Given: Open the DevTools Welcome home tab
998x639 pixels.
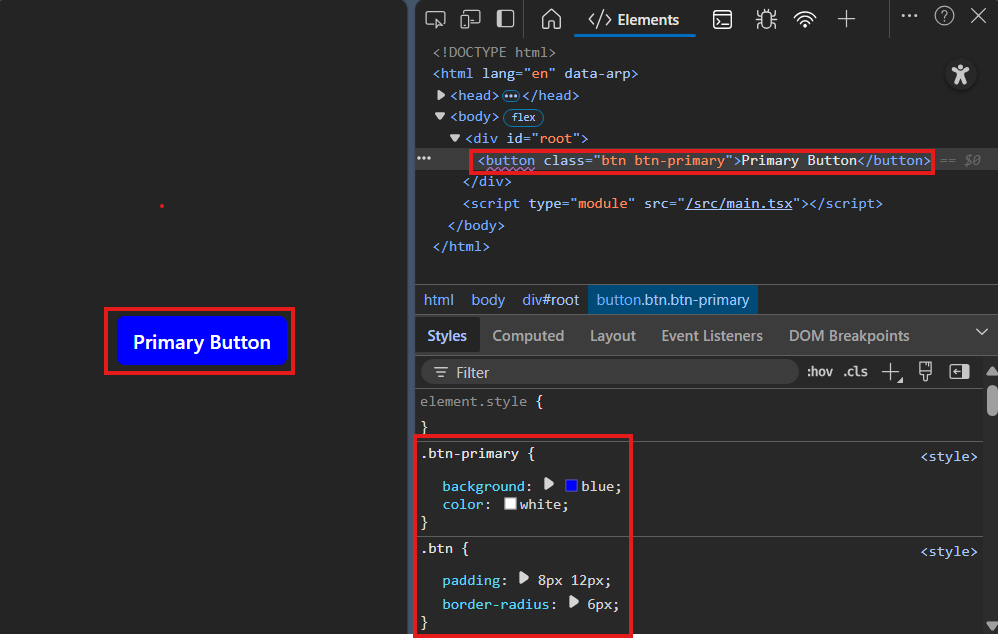Looking at the screenshot, I should 551,19.
